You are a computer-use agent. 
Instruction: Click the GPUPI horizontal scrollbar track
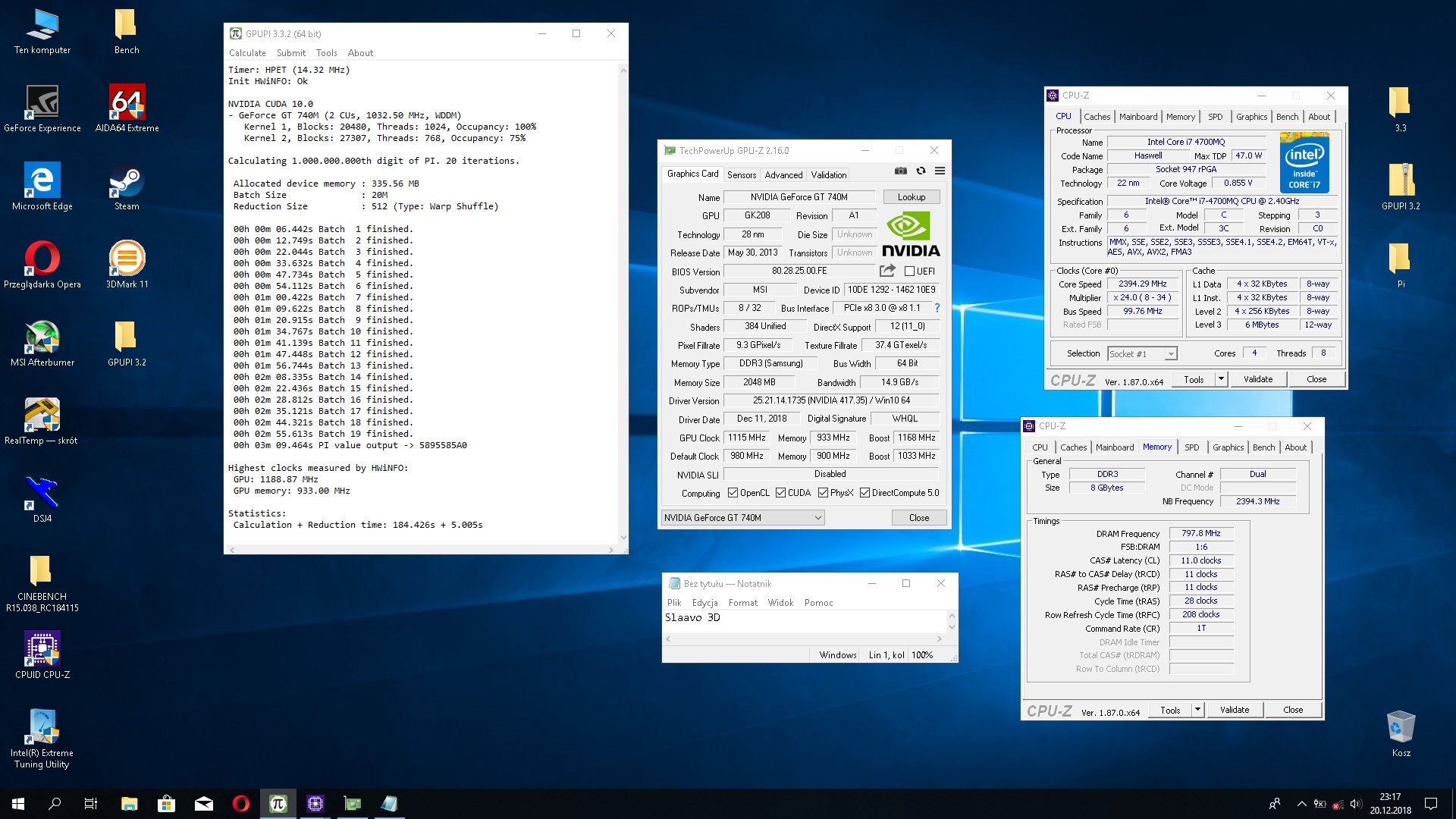click(423, 550)
